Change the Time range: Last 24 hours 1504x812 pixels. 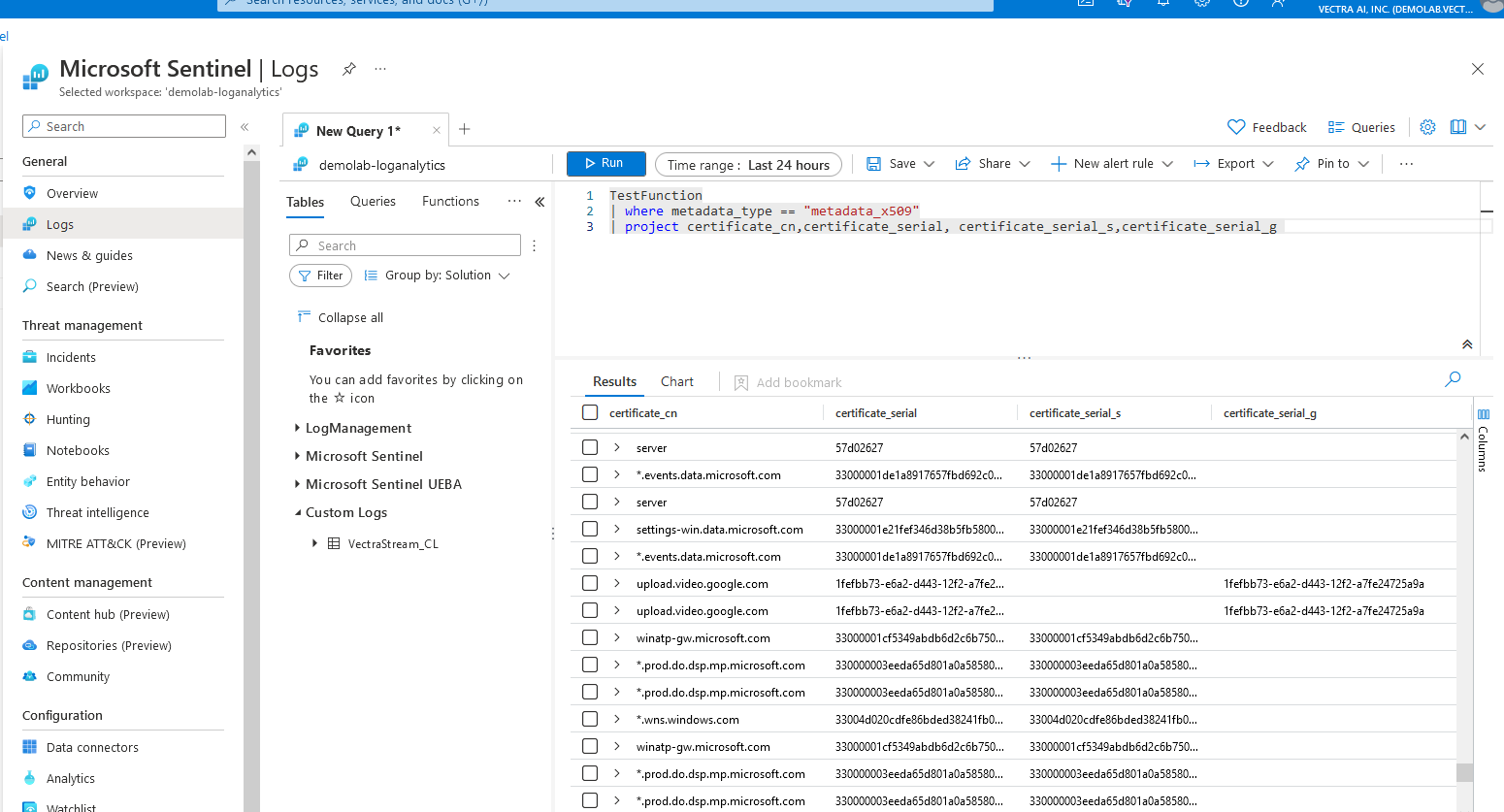[x=748, y=165]
